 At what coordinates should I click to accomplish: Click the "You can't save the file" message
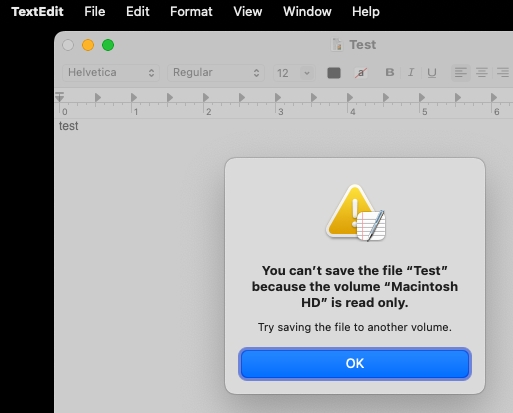point(355,287)
